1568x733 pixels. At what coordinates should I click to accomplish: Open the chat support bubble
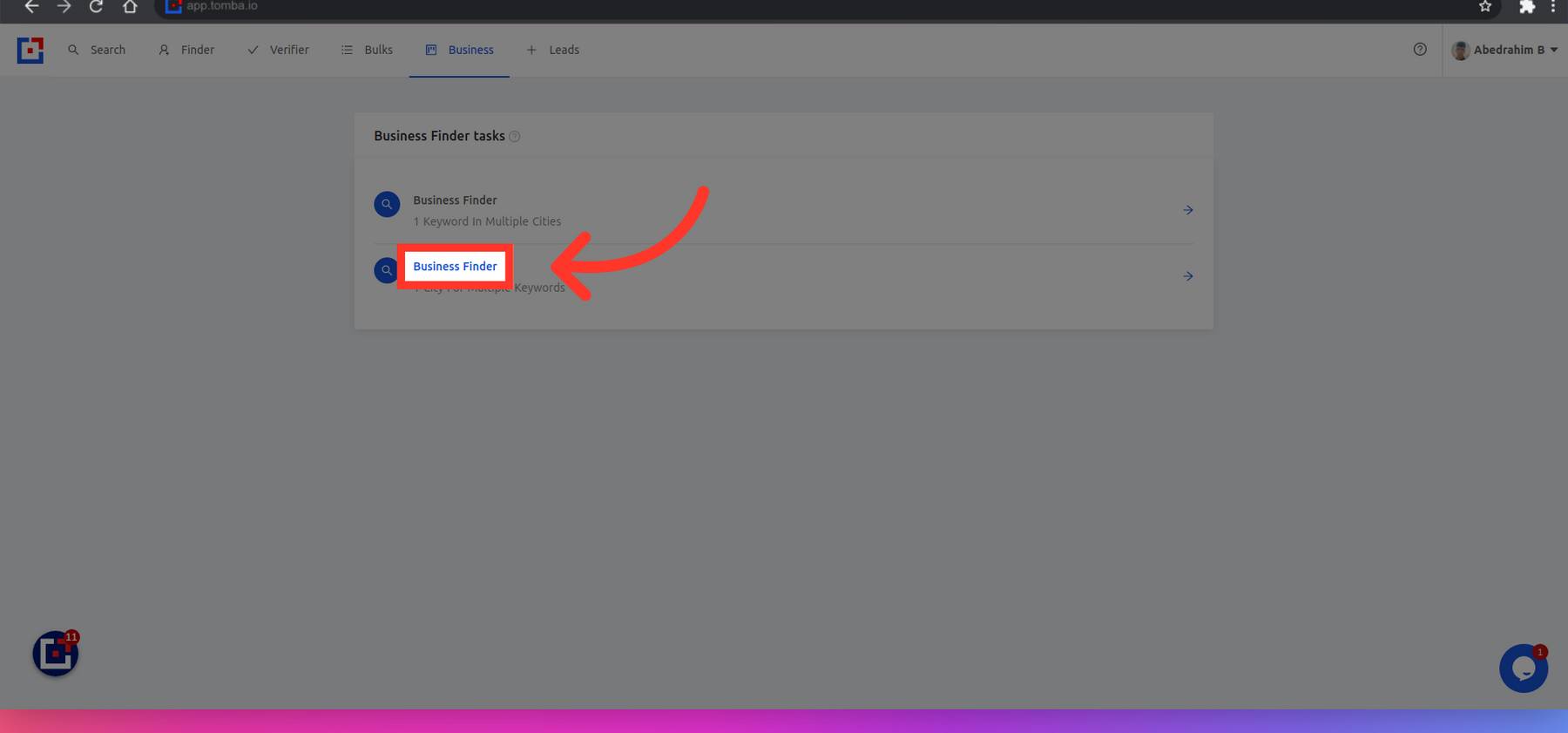click(1523, 669)
